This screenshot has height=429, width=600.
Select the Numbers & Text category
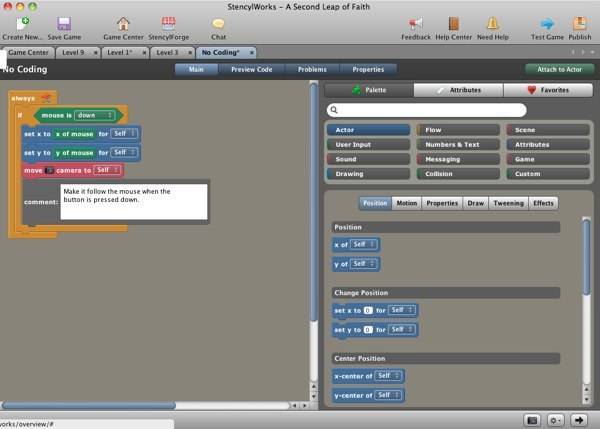458,145
